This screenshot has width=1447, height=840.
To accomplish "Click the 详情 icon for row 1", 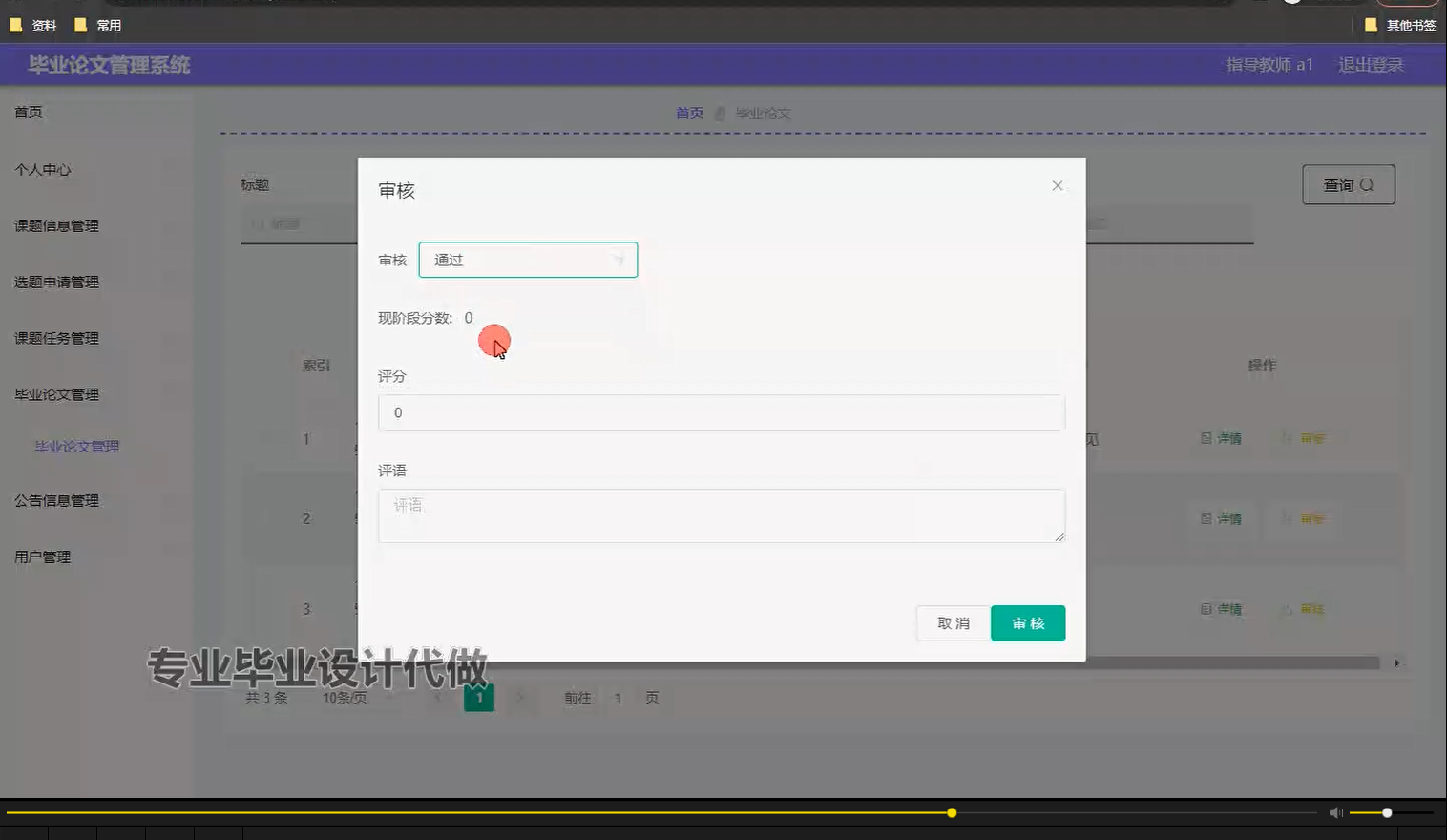I will [x=1222, y=438].
